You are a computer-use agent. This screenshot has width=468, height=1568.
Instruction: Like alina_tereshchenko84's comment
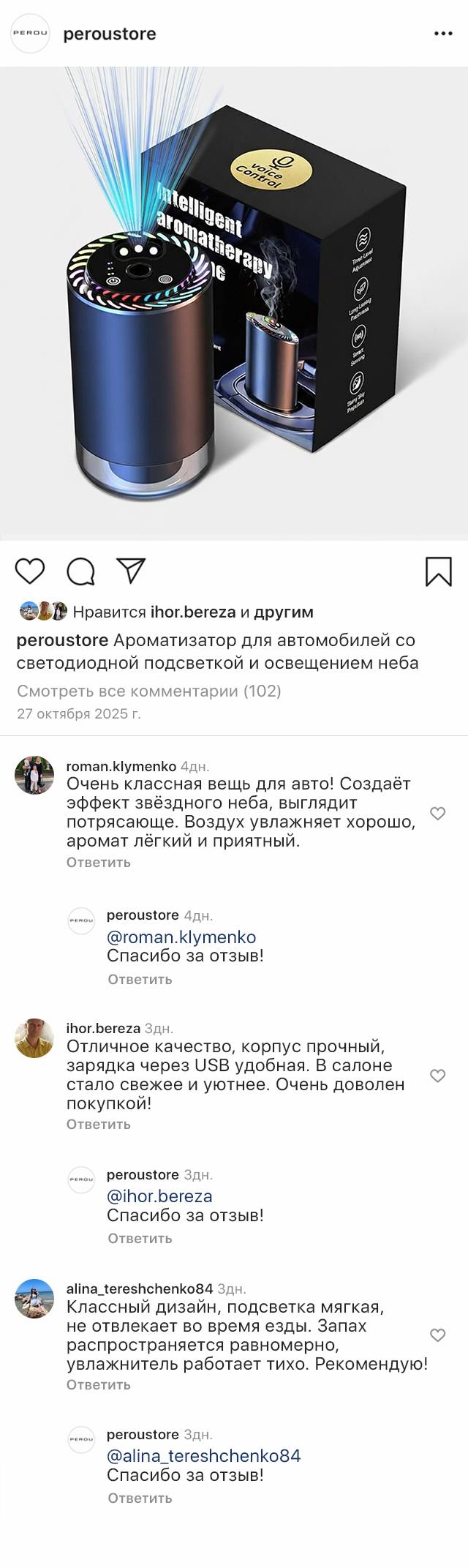coord(437,1335)
